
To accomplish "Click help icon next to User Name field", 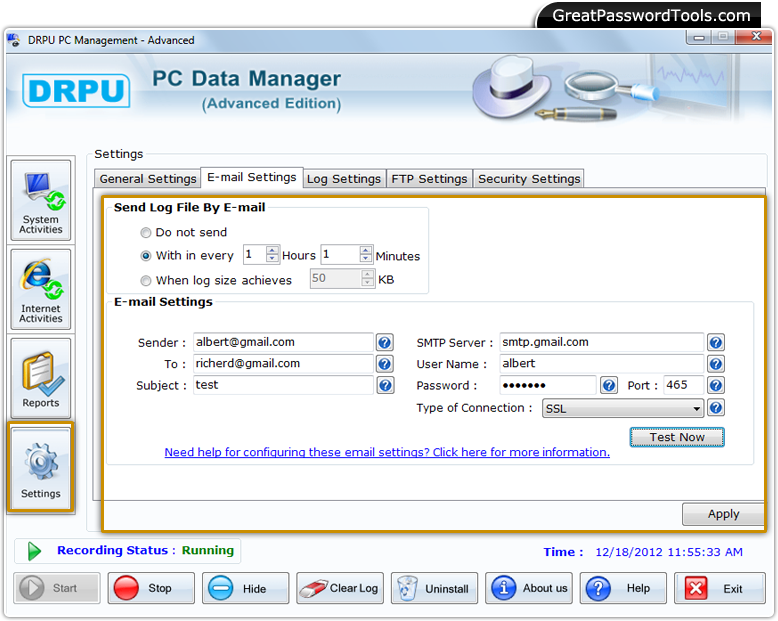I will point(715,364).
